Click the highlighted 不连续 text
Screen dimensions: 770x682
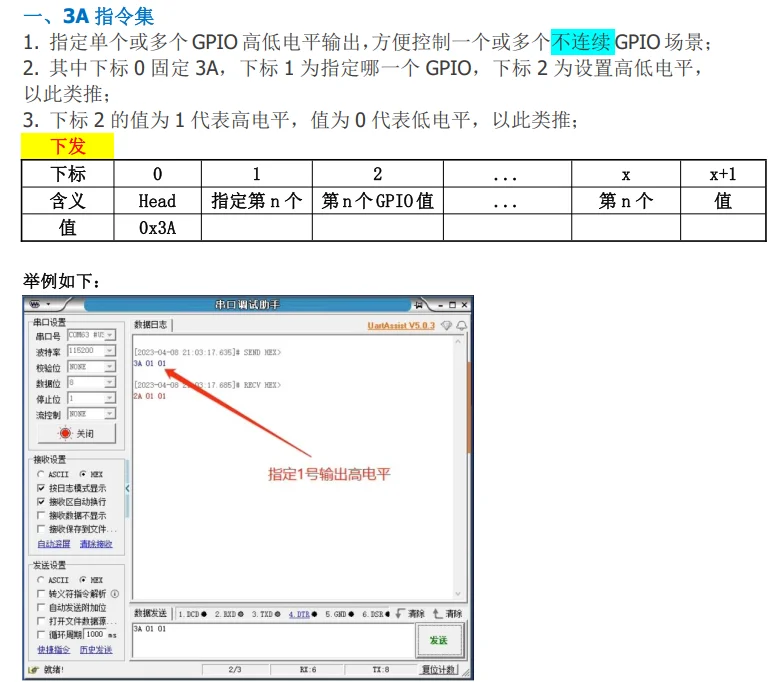click(582, 42)
